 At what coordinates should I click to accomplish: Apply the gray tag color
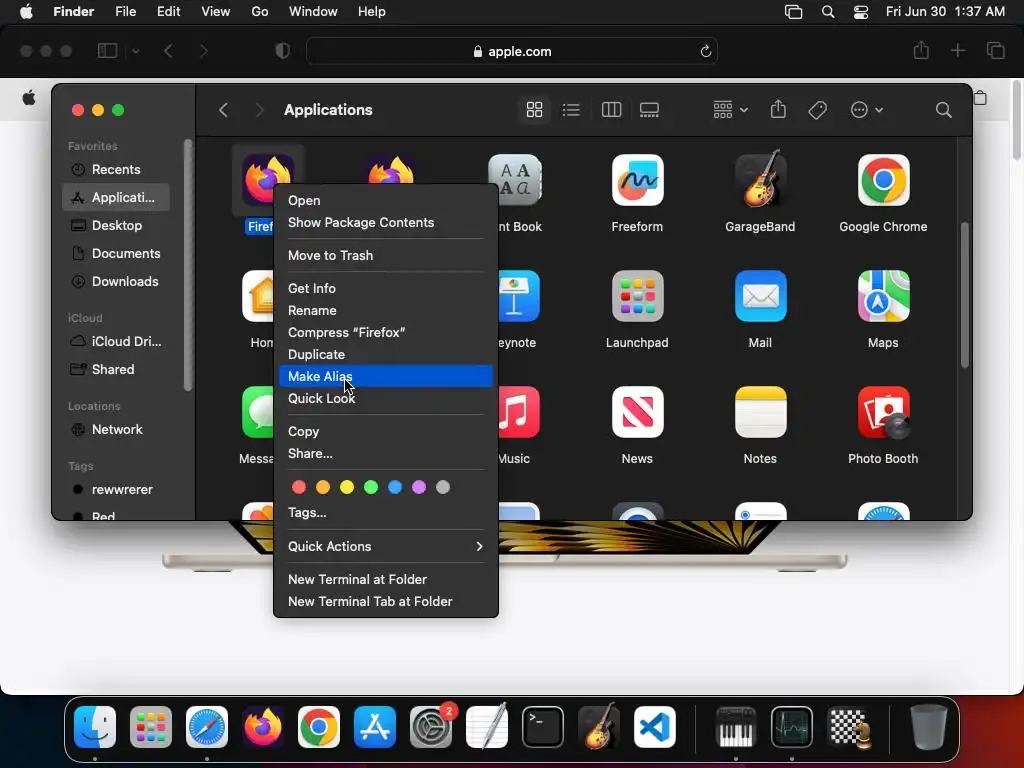click(443, 487)
